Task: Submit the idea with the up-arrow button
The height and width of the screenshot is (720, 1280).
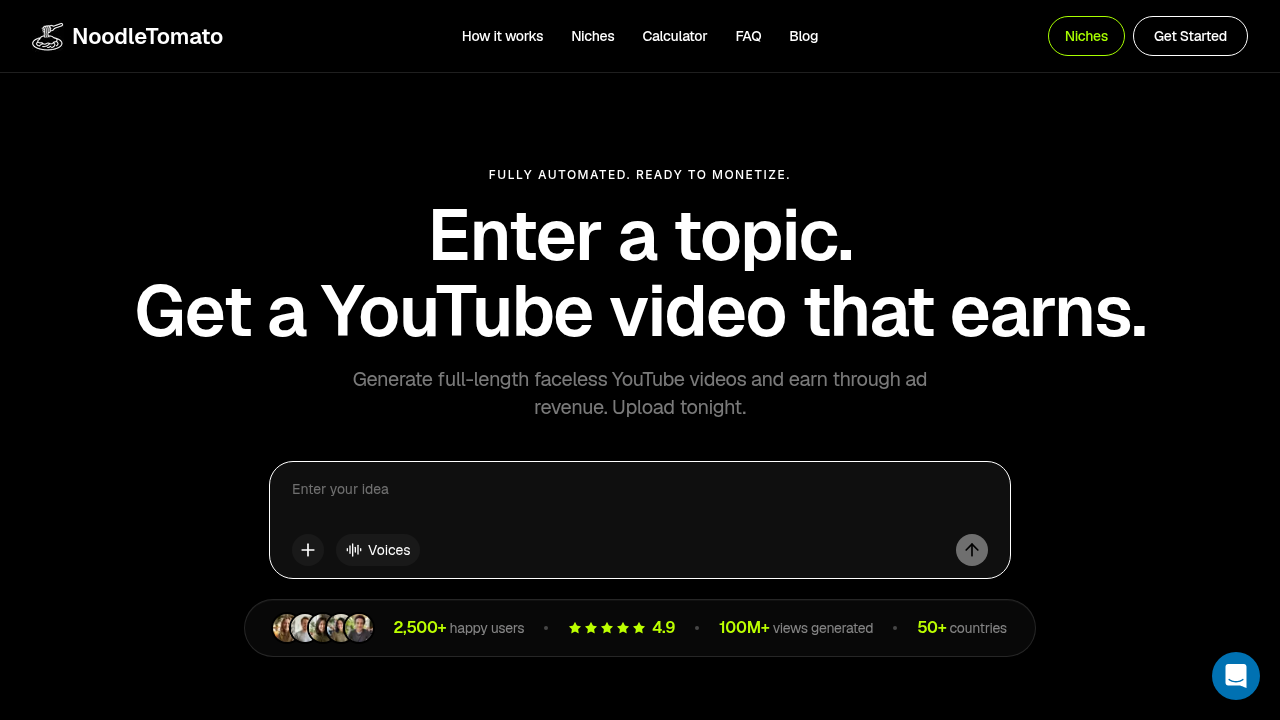Action: click(972, 550)
